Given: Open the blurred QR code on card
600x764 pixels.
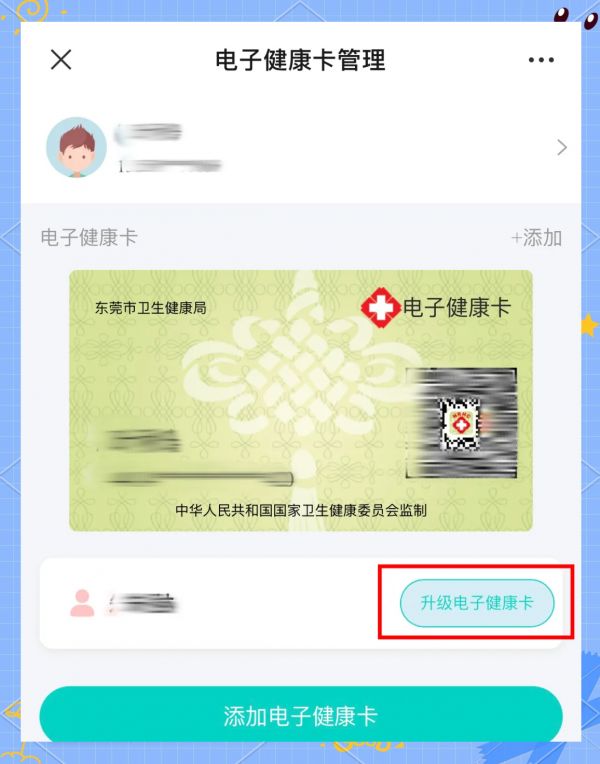Looking at the screenshot, I should (461, 423).
